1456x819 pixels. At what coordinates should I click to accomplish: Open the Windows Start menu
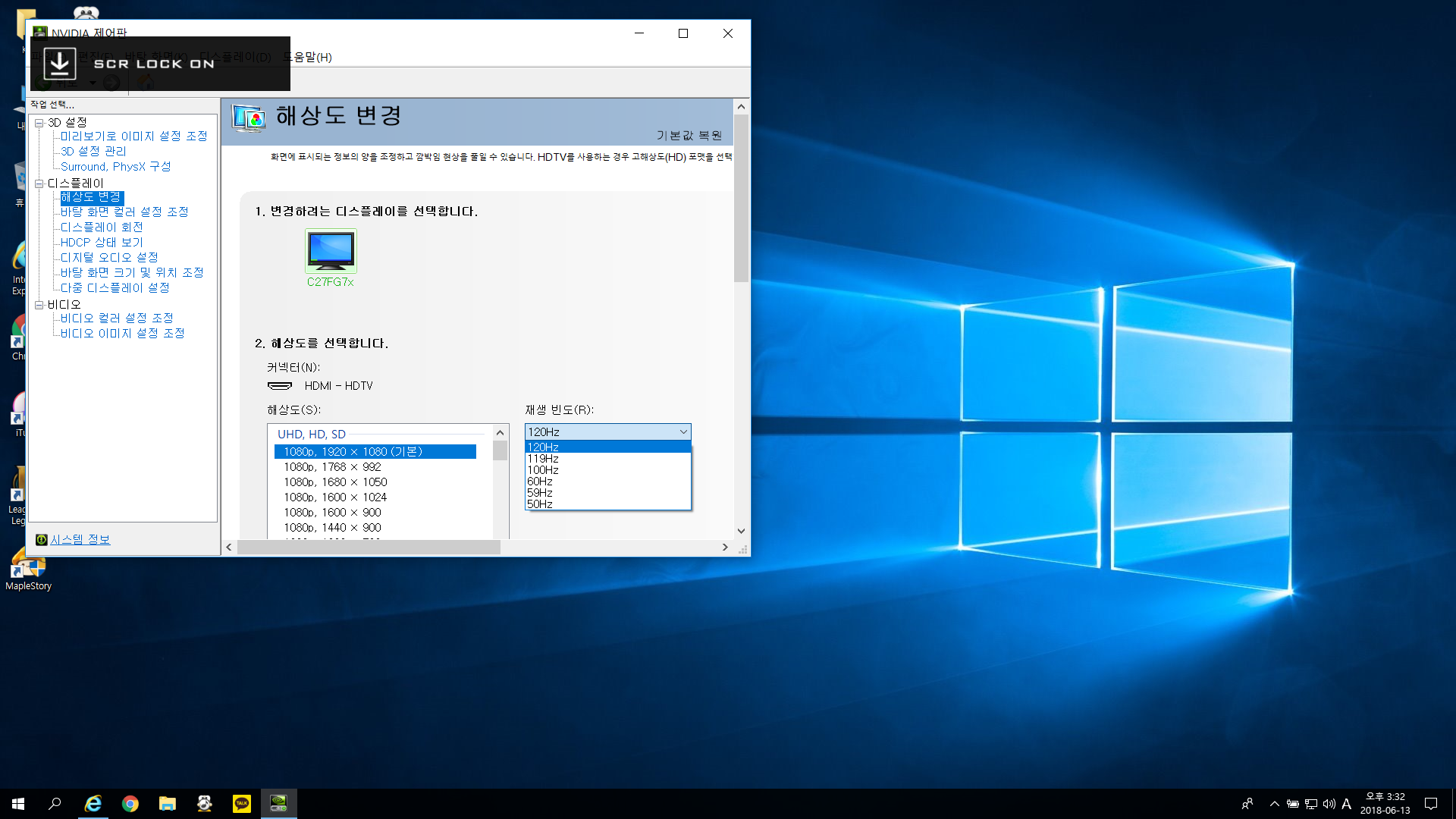pyautogui.click(x=18, y=804)
